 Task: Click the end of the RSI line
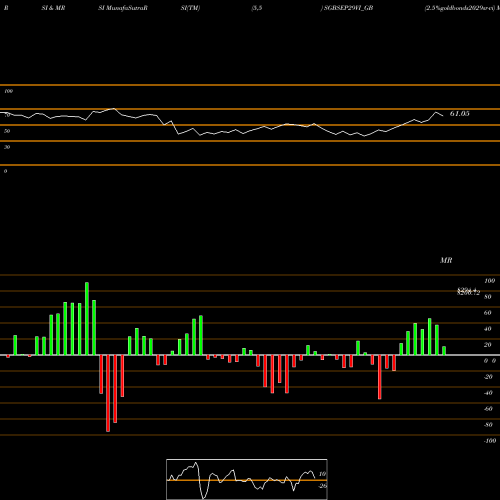[x=443, y=116]
